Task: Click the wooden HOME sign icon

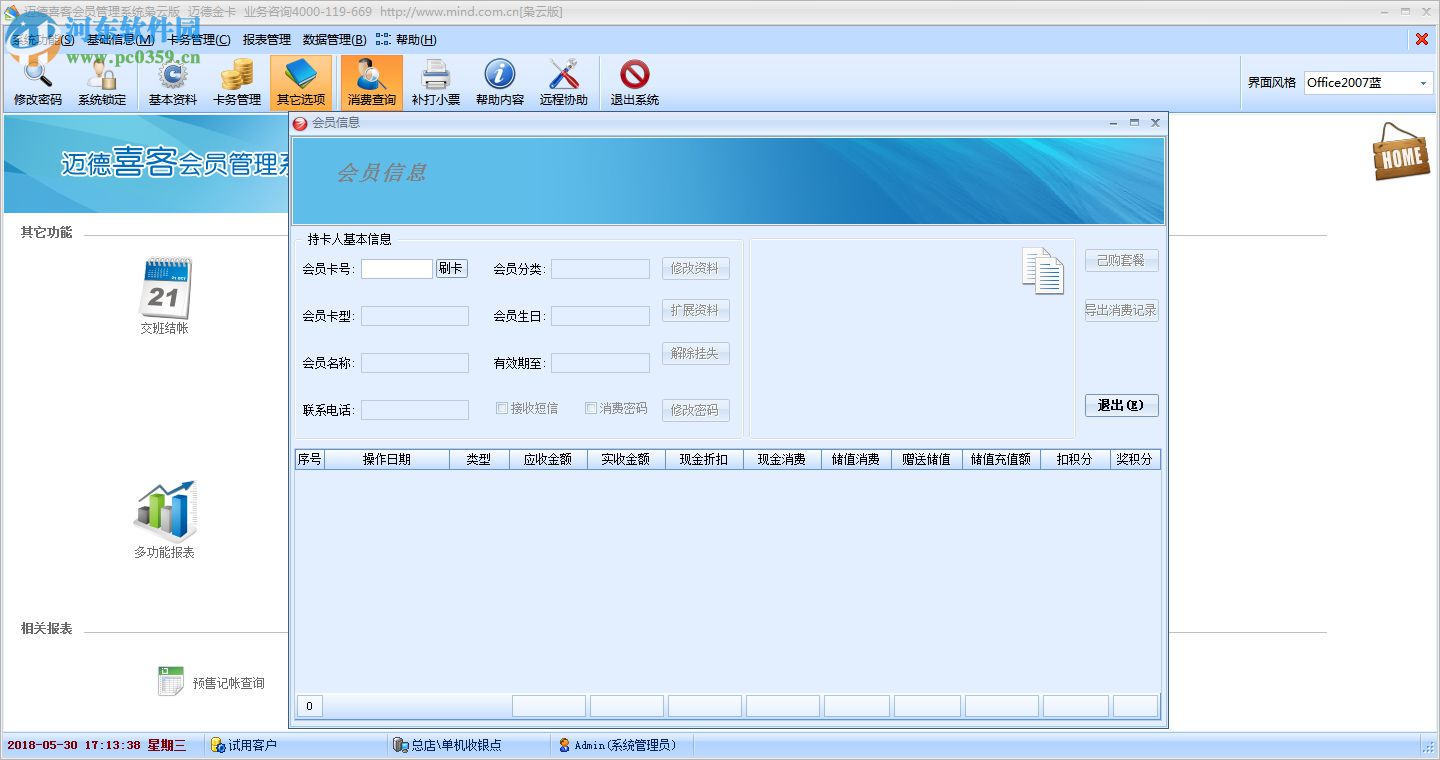Action: [x=1401, y=152]
